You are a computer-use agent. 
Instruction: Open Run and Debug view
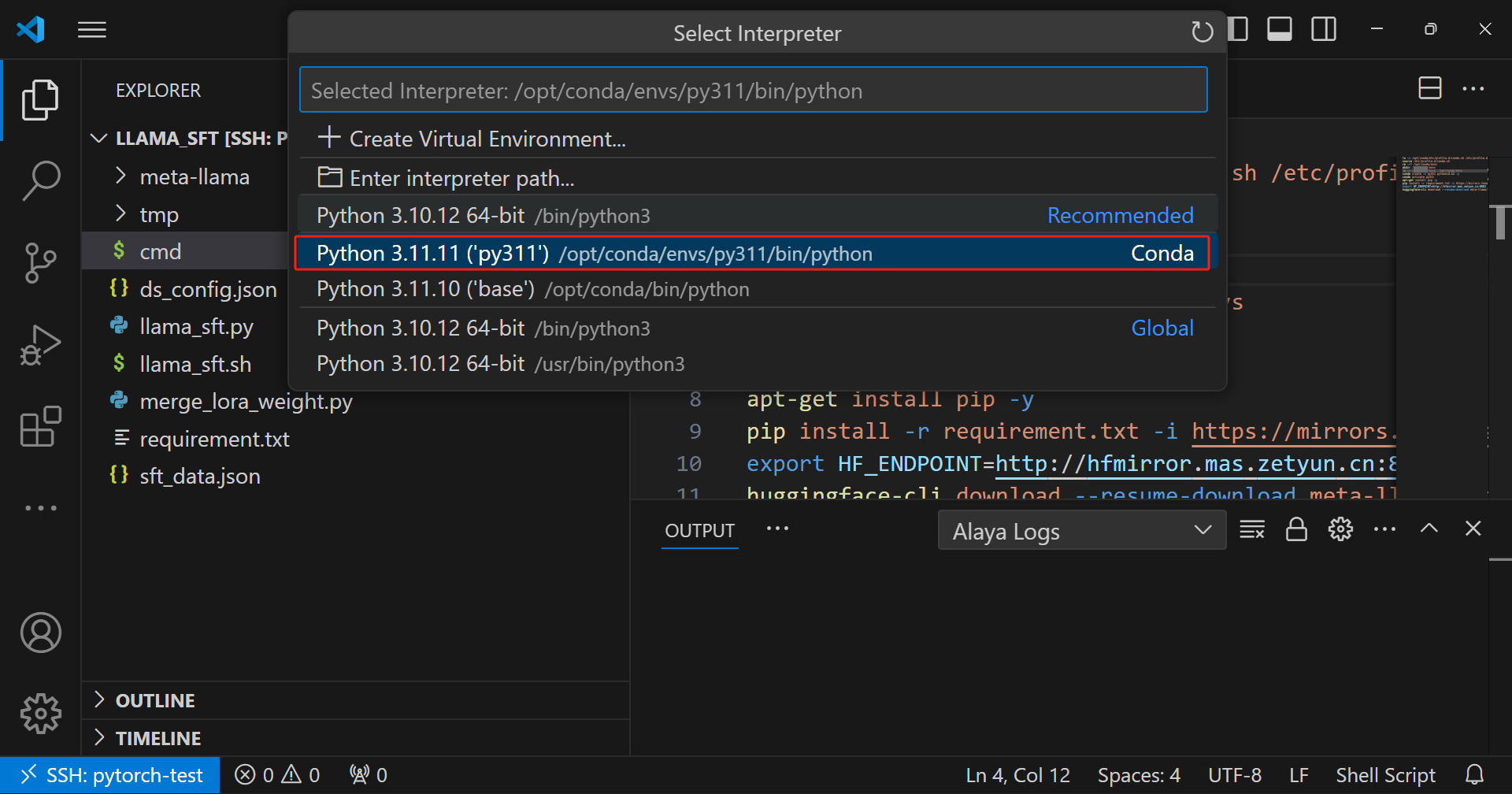[41, 345]
